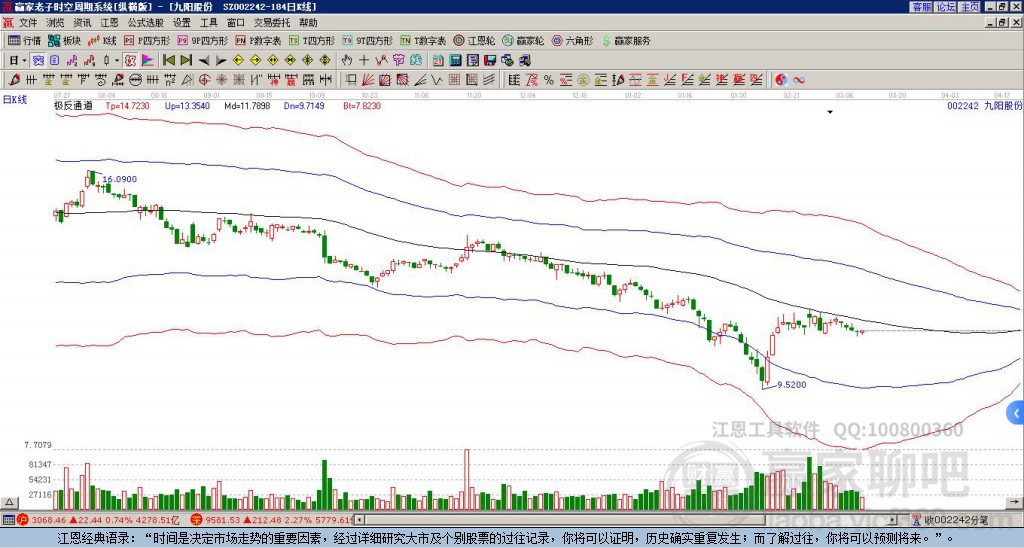Click the 收002242分笔 status indicator
This screenshot has height=548, width=1024.
[950, 520]
